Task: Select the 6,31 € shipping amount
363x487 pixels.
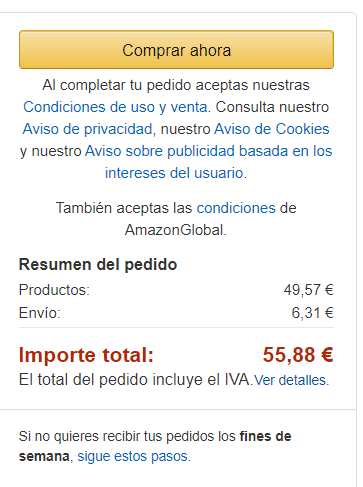Action: click(x=312, y=313)
